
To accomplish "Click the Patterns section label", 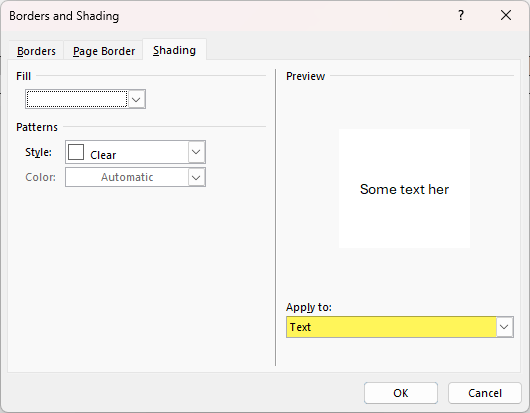I will tap(37, 127).
